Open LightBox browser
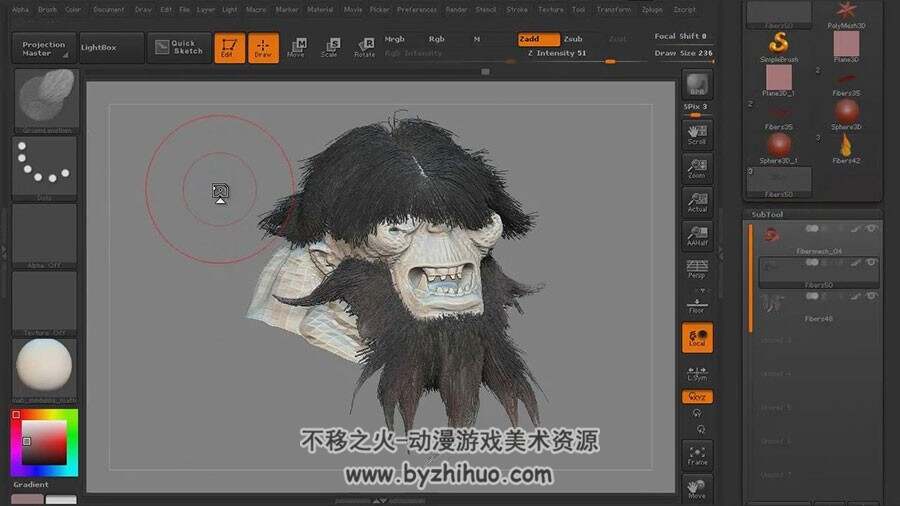This screenshot has width=900, height=506. point(111,48)
